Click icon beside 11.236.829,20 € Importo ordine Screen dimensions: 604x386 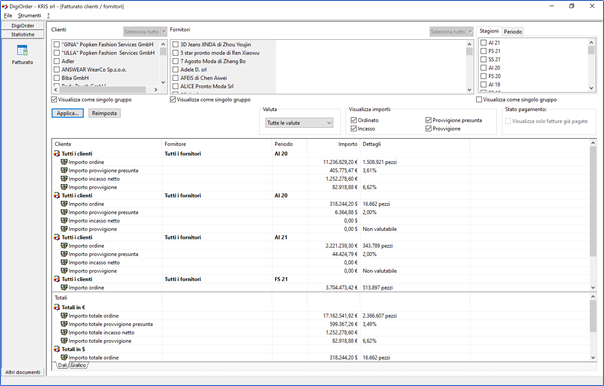pos(64,162)
